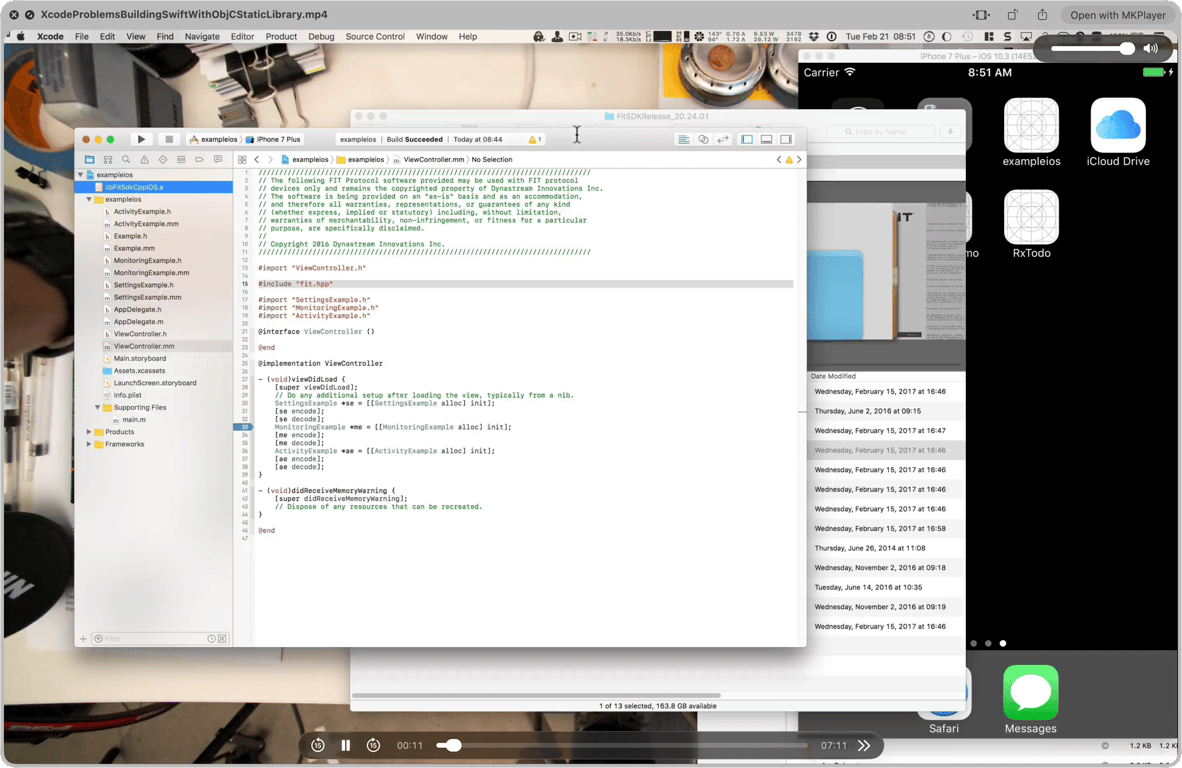Toggle the Navigator pane visibility

747,139
